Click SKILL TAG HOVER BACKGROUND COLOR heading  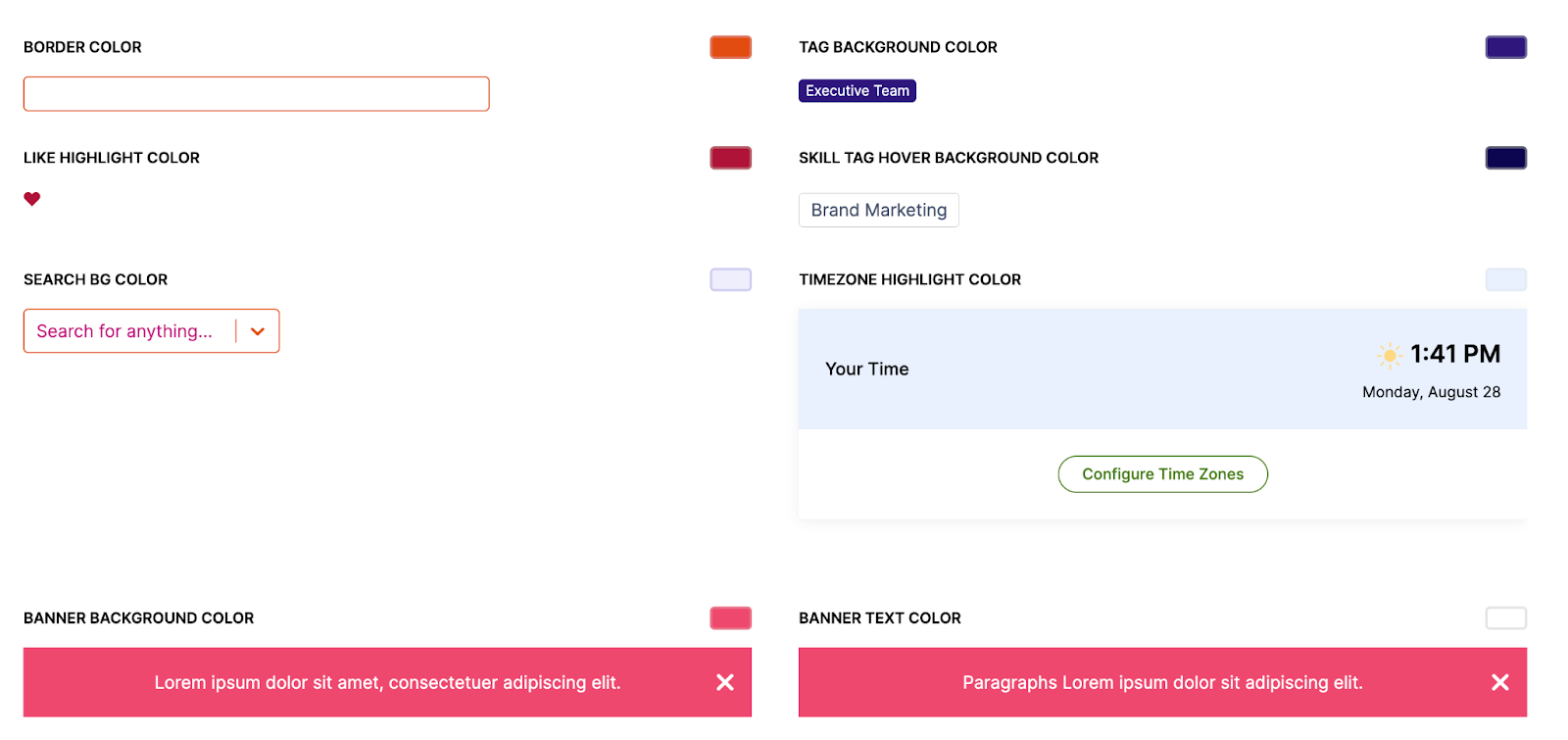(x=949, y=158)
